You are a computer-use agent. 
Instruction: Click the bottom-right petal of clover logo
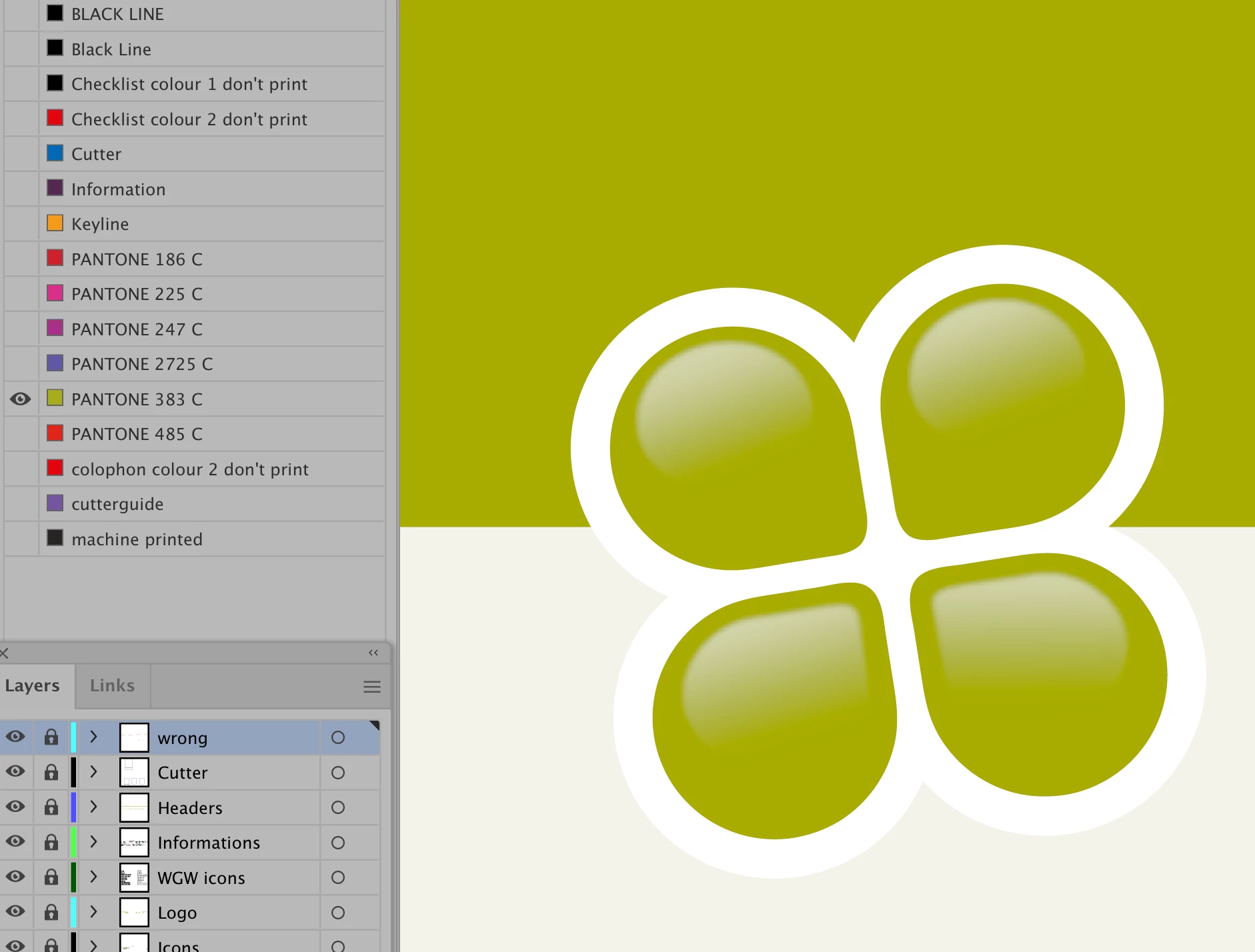click(x=1040, y=673)
